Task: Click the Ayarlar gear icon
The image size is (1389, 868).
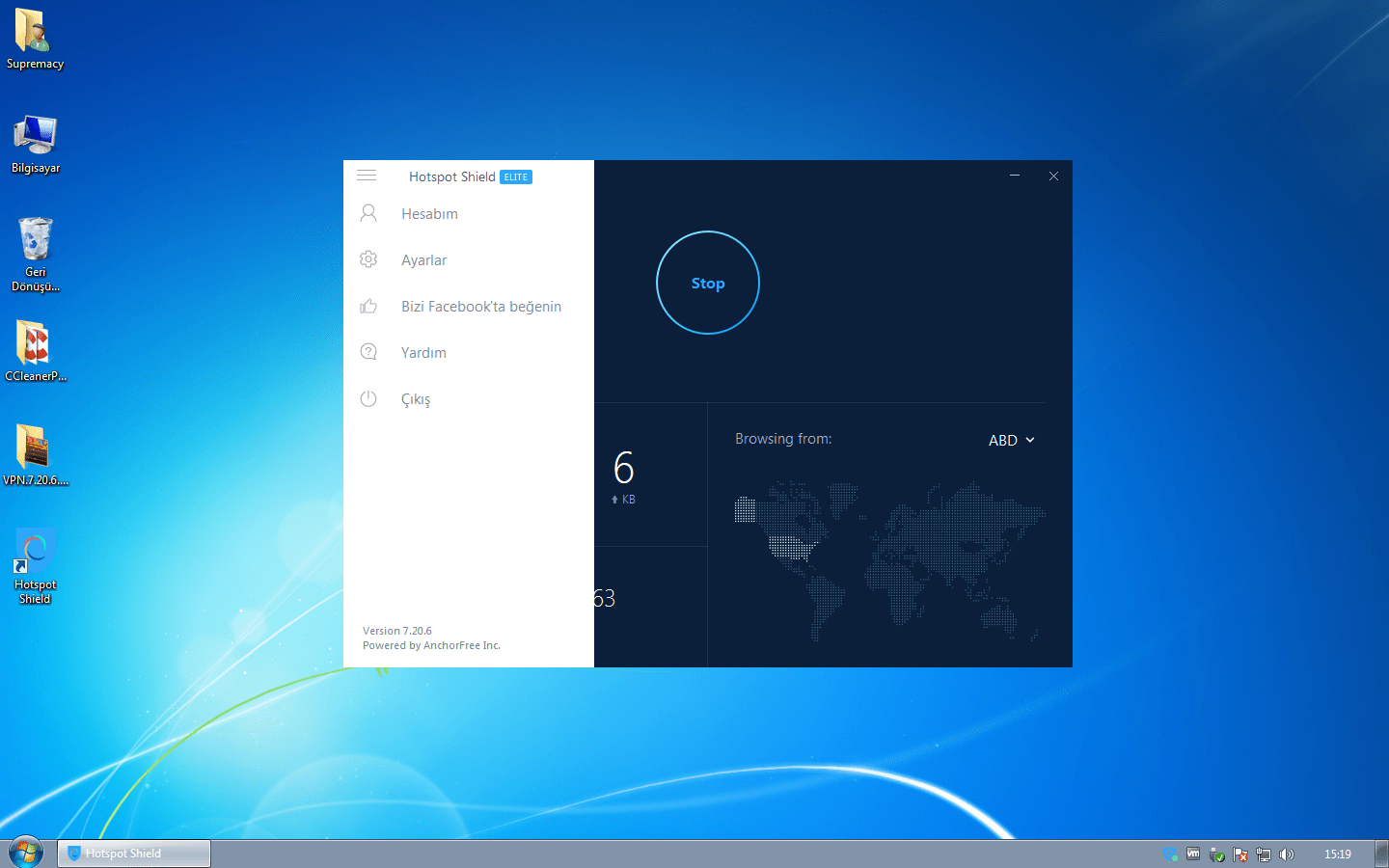Action: pos(368,259)
